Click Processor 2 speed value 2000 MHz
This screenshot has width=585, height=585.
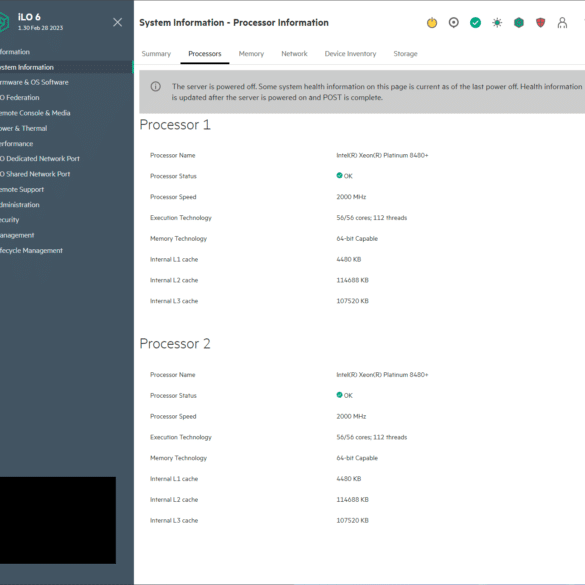point(351,416)
